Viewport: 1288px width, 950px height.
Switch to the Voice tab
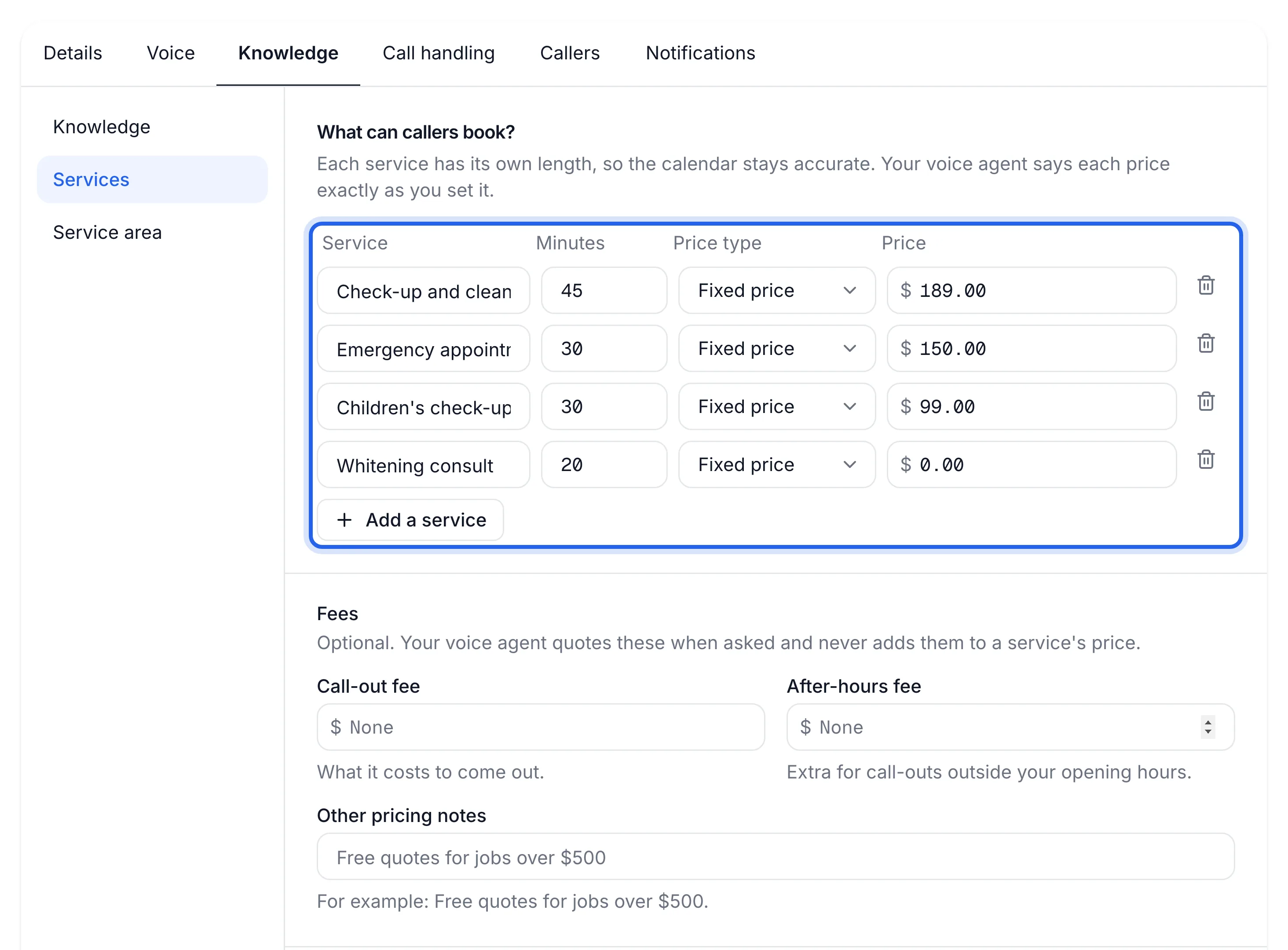[171, 53]
